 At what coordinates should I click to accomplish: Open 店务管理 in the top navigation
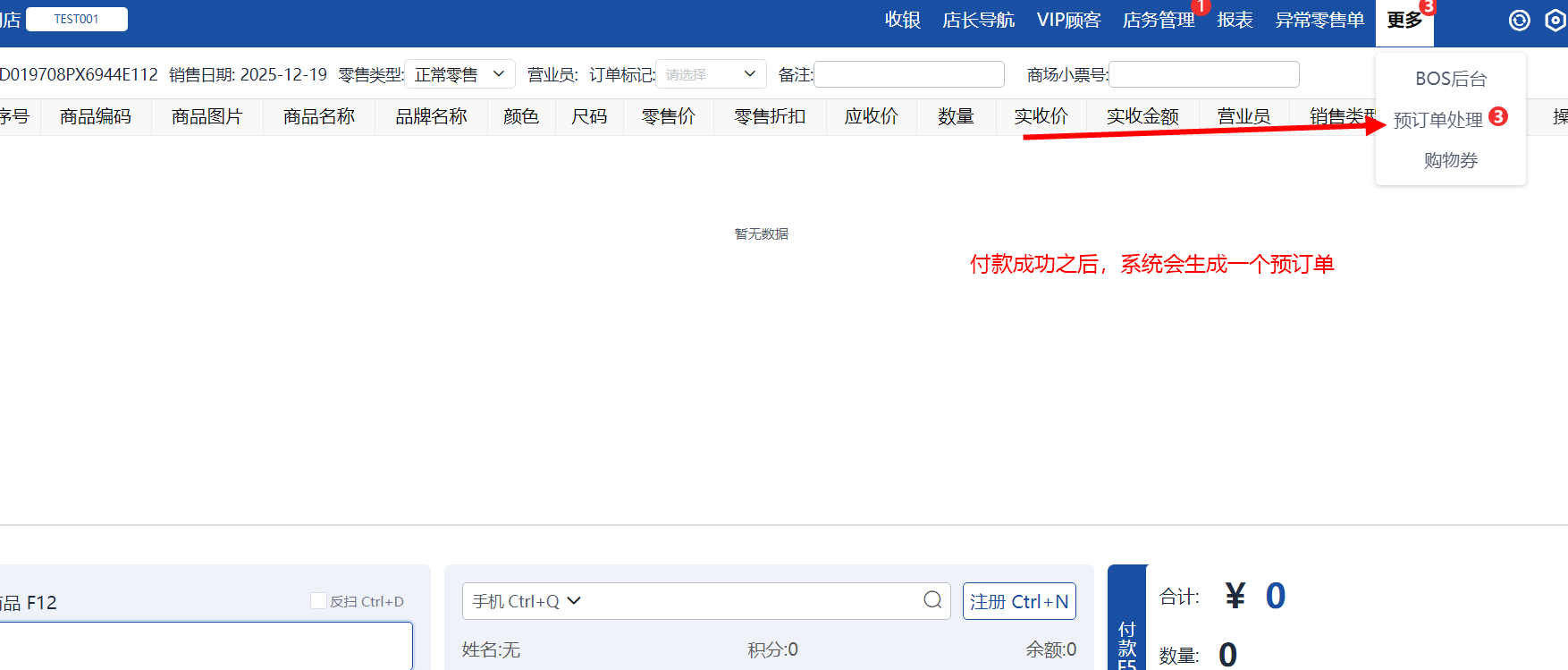coord(1158,20)
